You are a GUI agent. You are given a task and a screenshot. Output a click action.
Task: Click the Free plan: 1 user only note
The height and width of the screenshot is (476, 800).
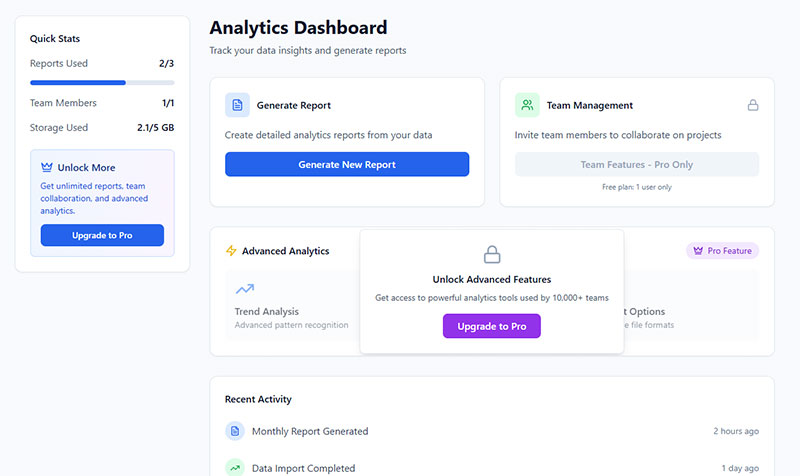tap(637, 187)
